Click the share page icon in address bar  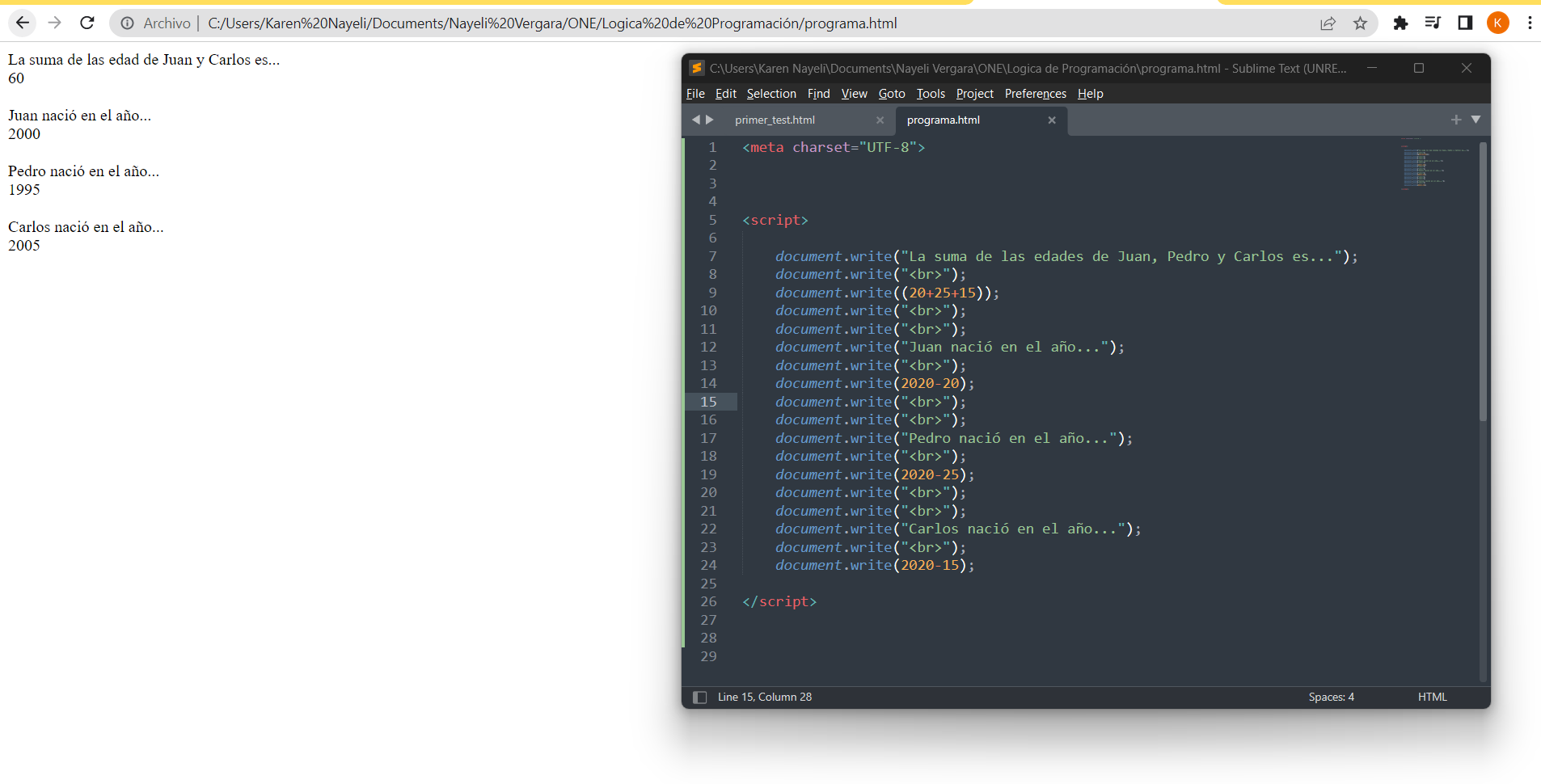coord(1328,23)
